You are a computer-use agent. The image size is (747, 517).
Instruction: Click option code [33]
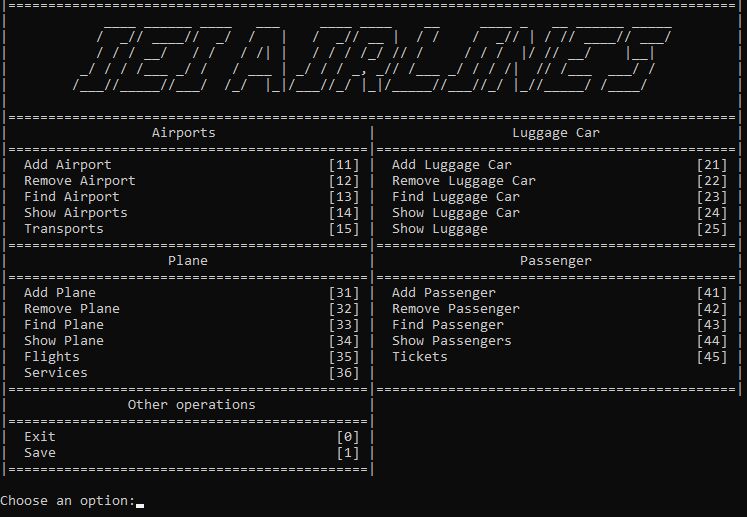344,324
